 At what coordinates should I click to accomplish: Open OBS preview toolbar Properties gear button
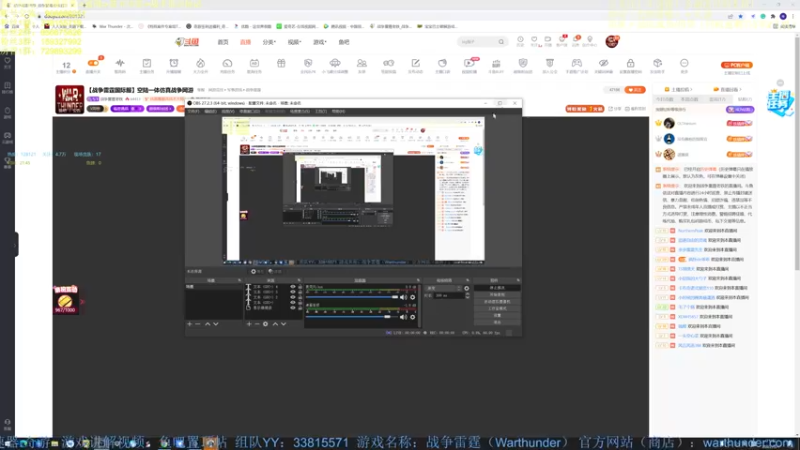tap(257, 271)
